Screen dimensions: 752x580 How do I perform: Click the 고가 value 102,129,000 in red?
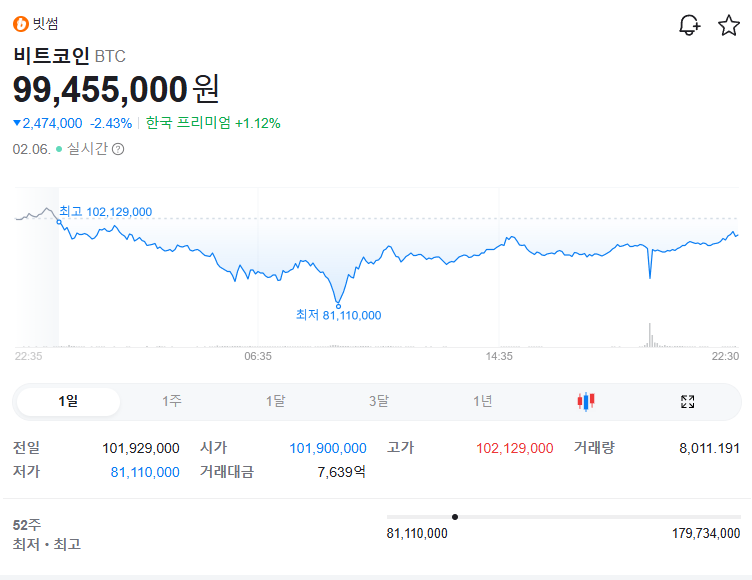(x=515, y=448)
